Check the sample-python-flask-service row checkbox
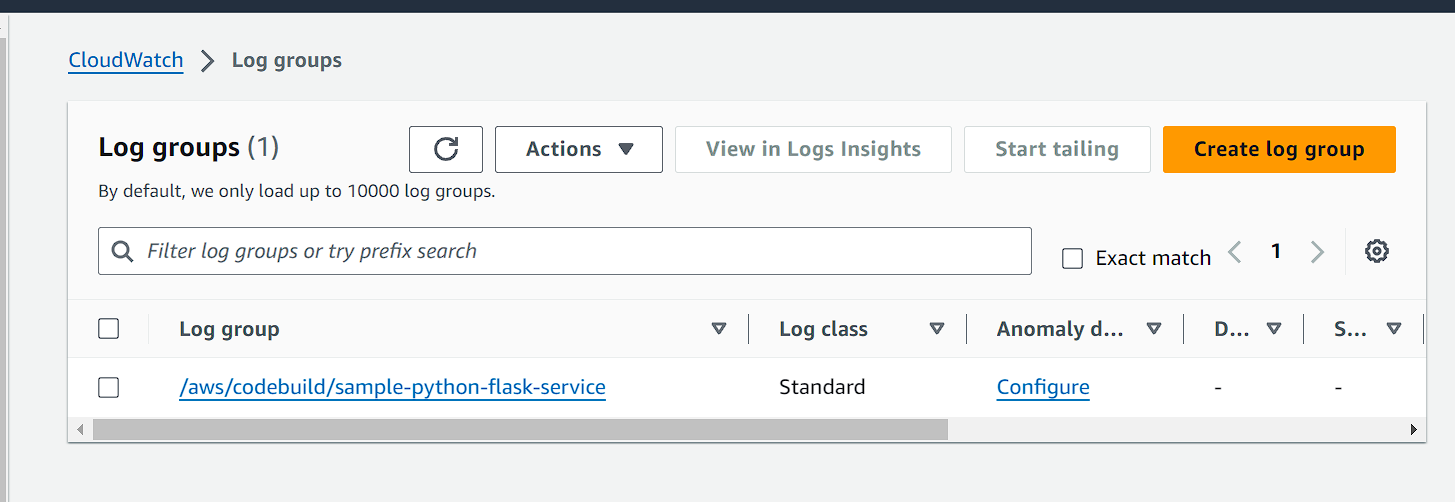Image resolution: width=1455 pixels, height=502 pixels. [x=109, y=387]
